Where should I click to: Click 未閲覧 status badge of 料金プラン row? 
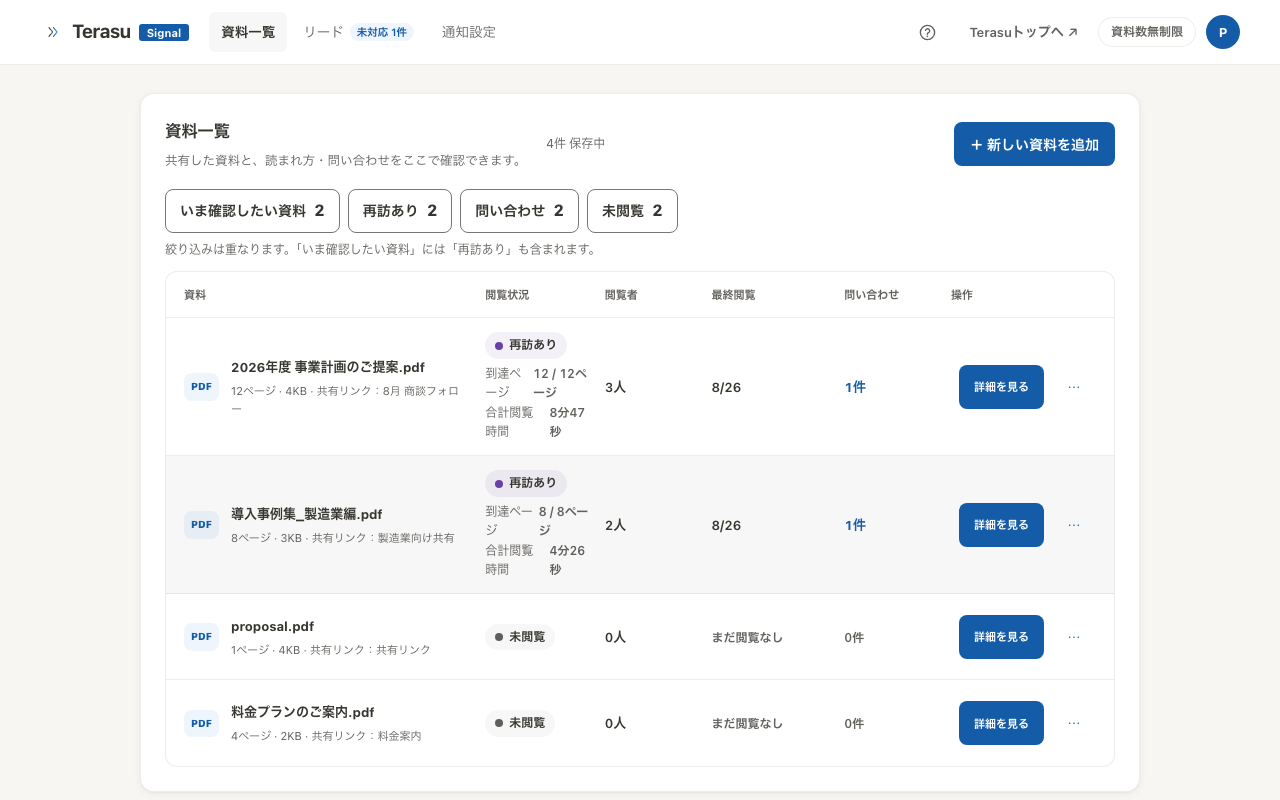tap(520, 723)
